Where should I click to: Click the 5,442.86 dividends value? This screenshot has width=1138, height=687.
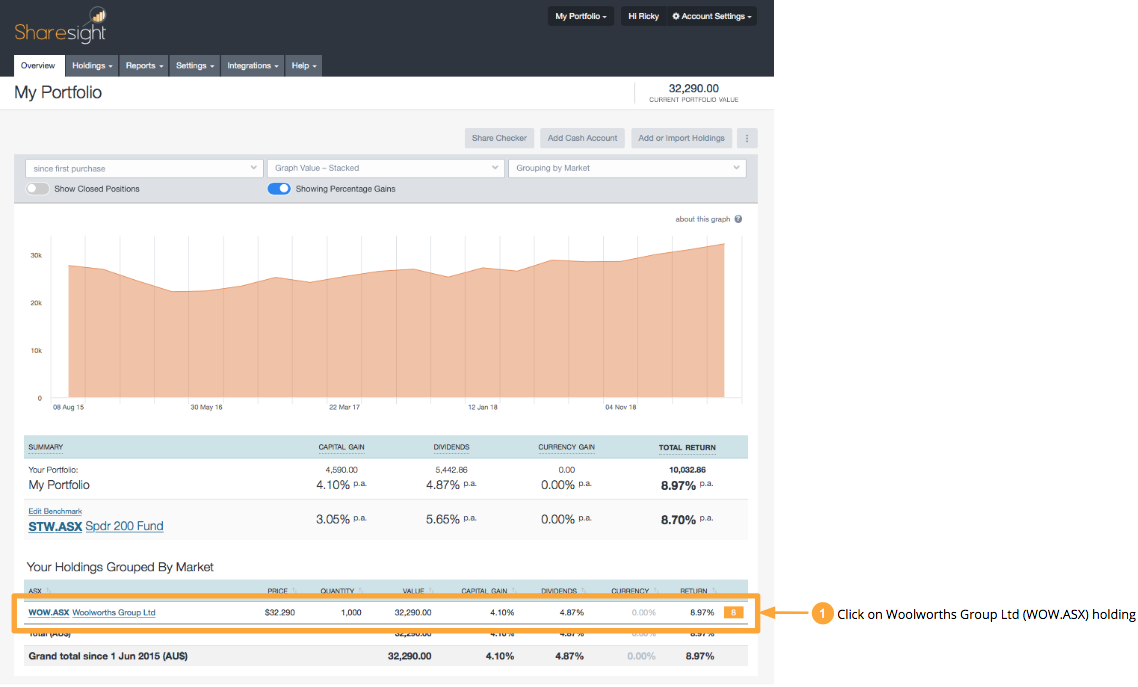click(x=451, y=470)
